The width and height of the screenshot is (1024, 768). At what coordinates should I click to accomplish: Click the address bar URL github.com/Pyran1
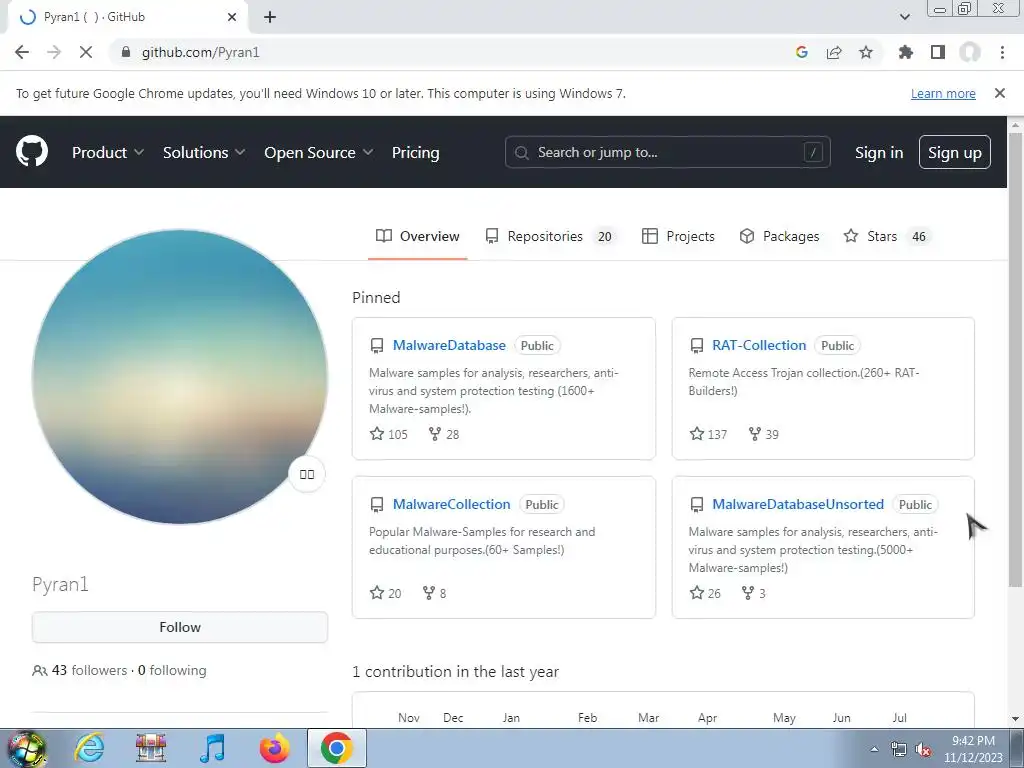200,52
